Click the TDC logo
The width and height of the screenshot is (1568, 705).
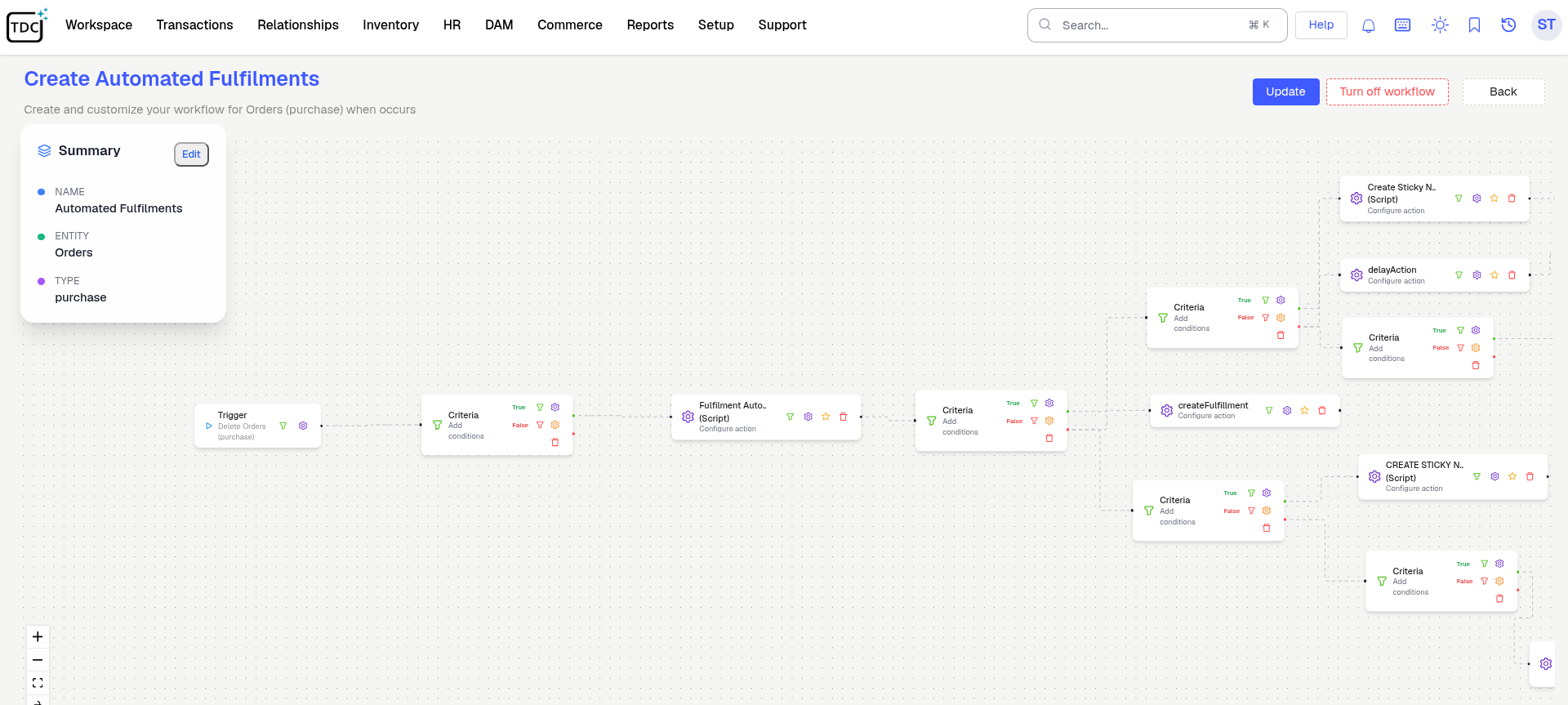pos(27,25)
